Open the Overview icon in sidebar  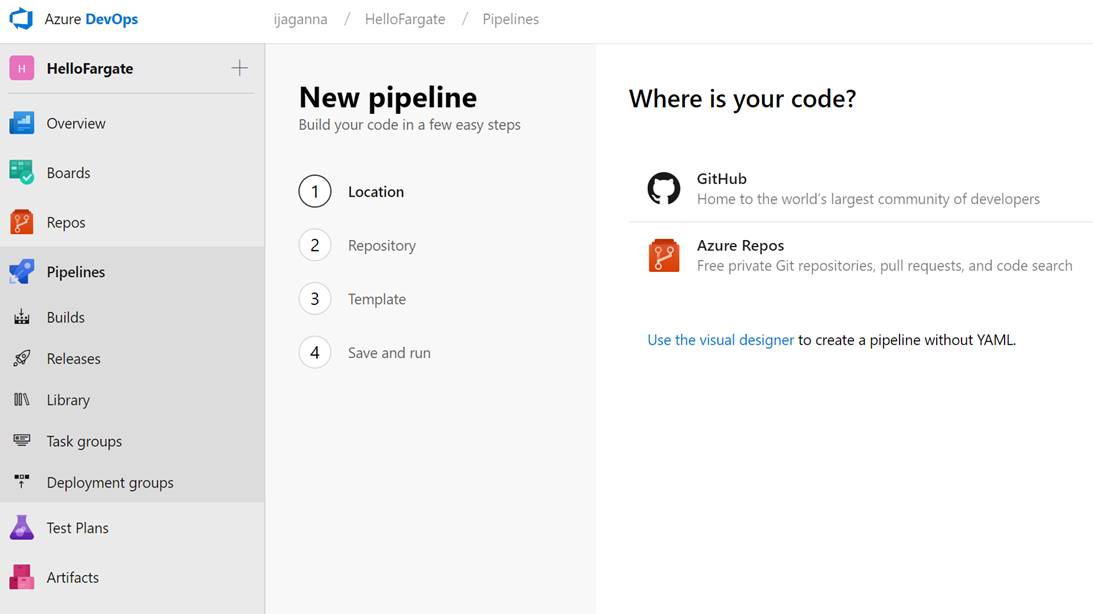tap(22, 123)
